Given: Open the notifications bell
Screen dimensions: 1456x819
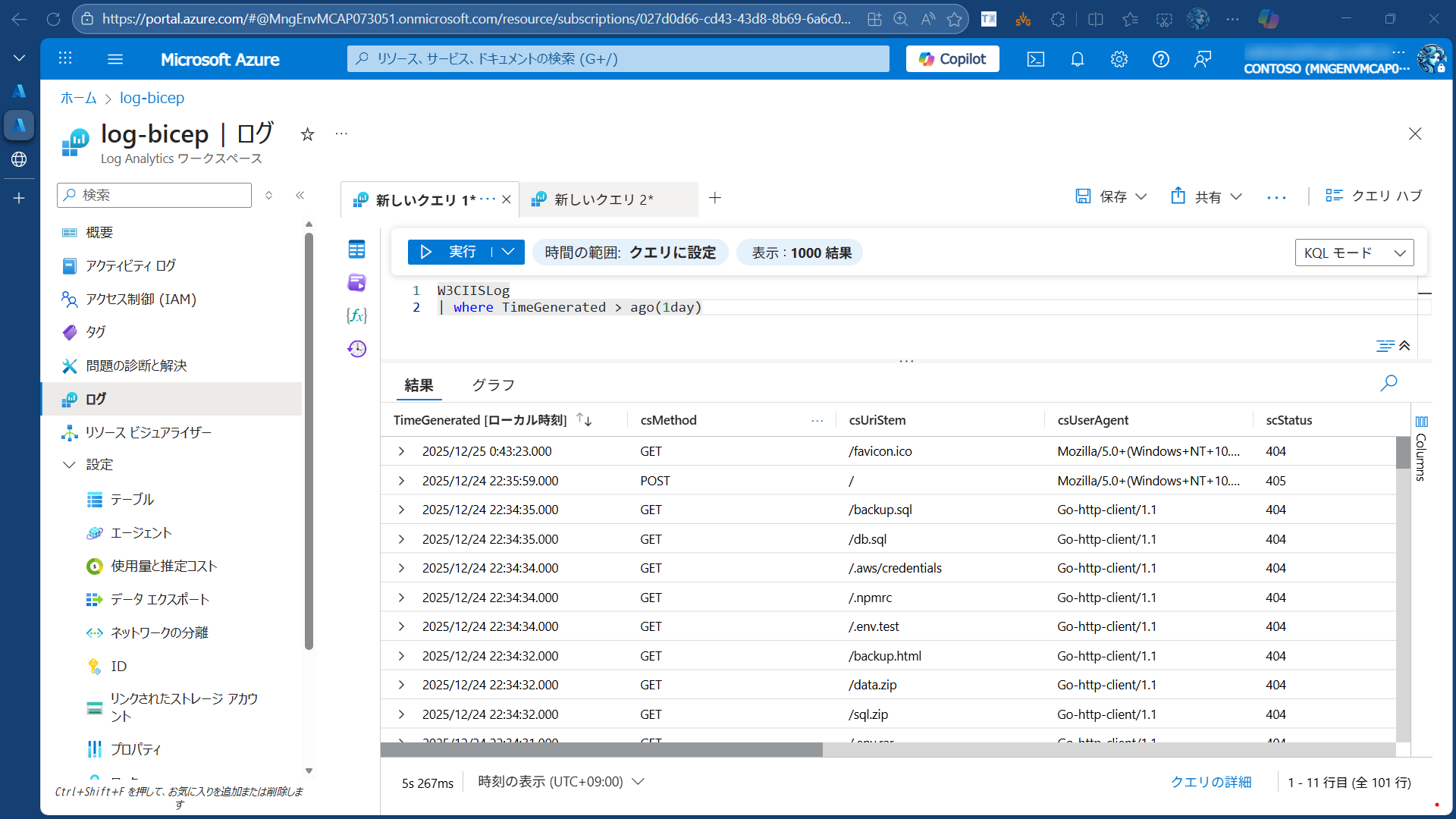Looking at the screenshot, I should pyautogui.click(x=1077, y=59).
